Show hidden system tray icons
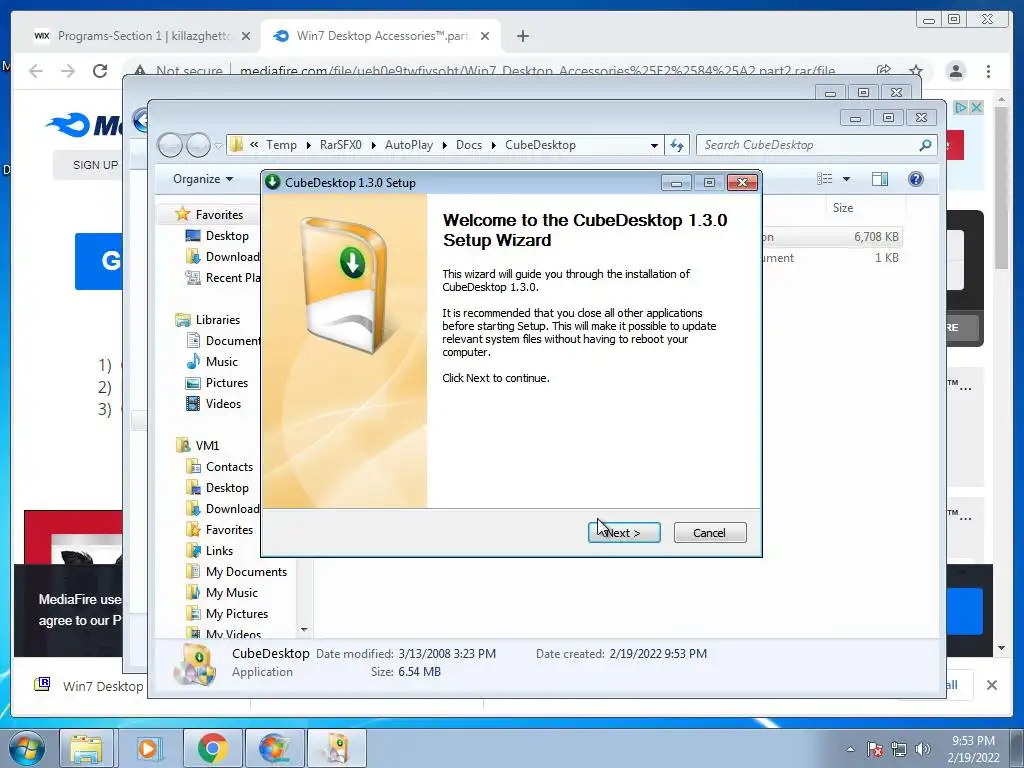 click(850, 749)
